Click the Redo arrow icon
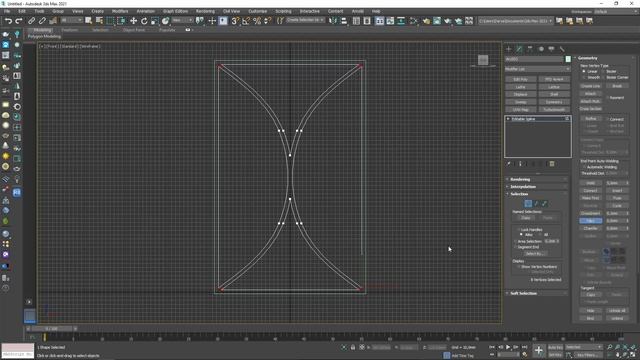640x360 pixels. pyautogui.click(x=19, y=20)
